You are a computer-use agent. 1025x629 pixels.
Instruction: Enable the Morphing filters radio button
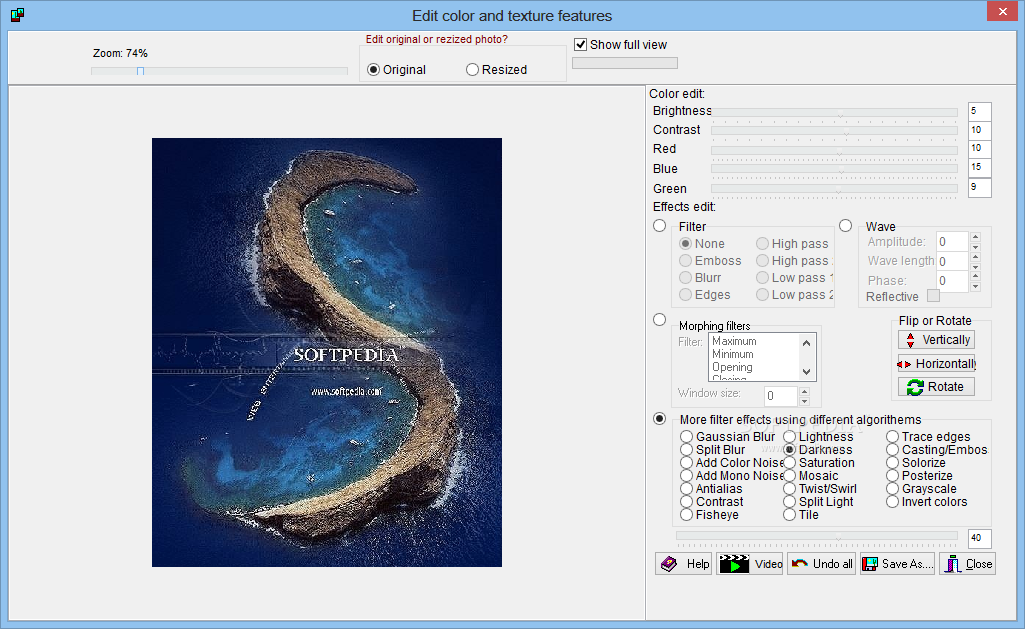click(660, 320)
